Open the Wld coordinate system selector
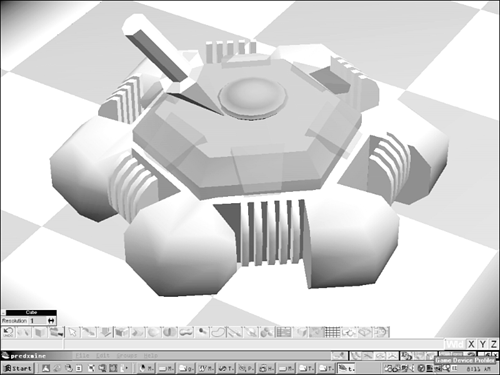500x375 pixels. (455, 344)
